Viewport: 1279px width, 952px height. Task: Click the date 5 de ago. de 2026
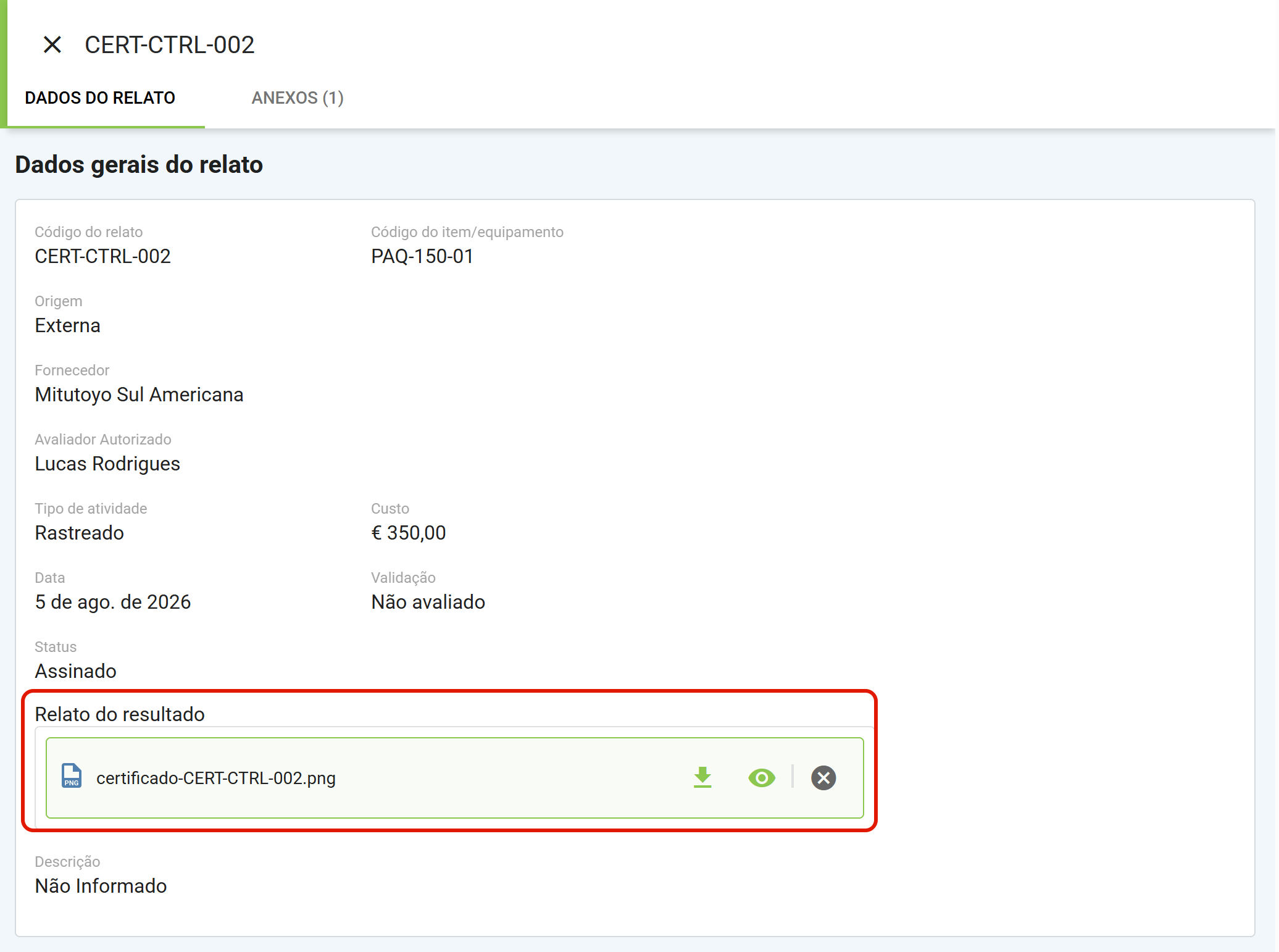[x=113, y=602]
